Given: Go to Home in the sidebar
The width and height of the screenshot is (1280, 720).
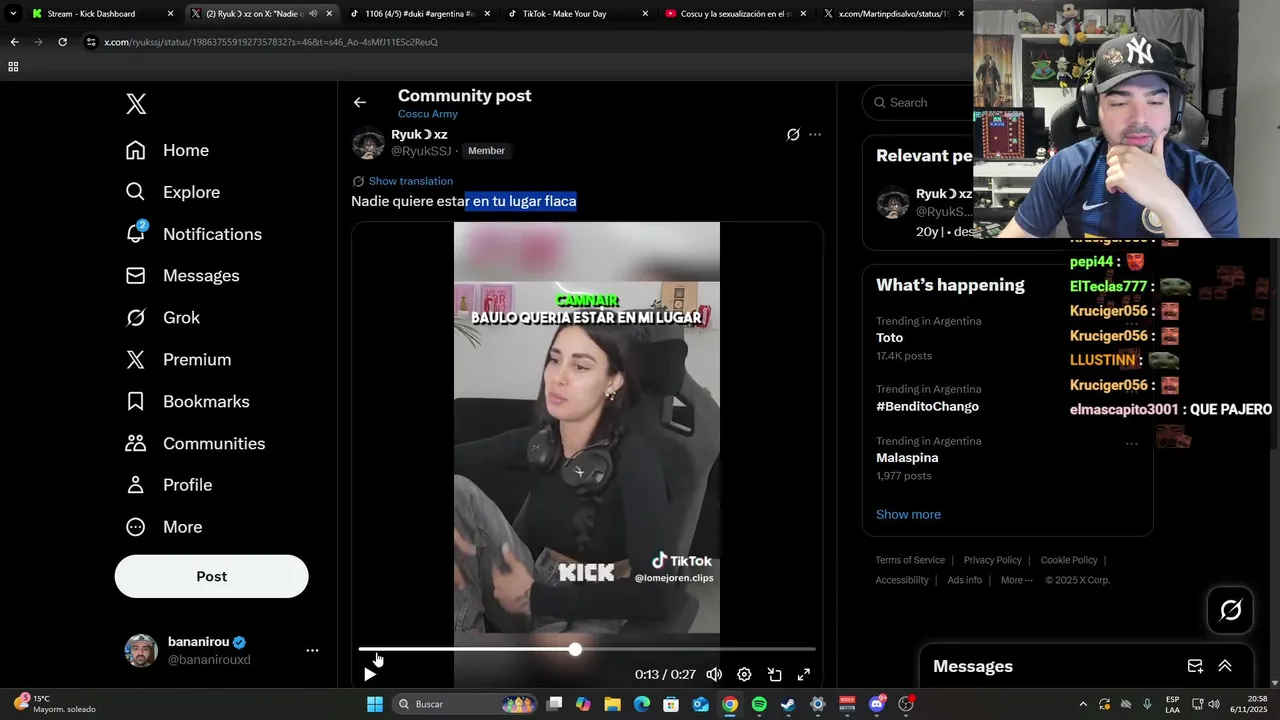Looking at the screenshot, I should pyautogui.click(x=167, y=150).
